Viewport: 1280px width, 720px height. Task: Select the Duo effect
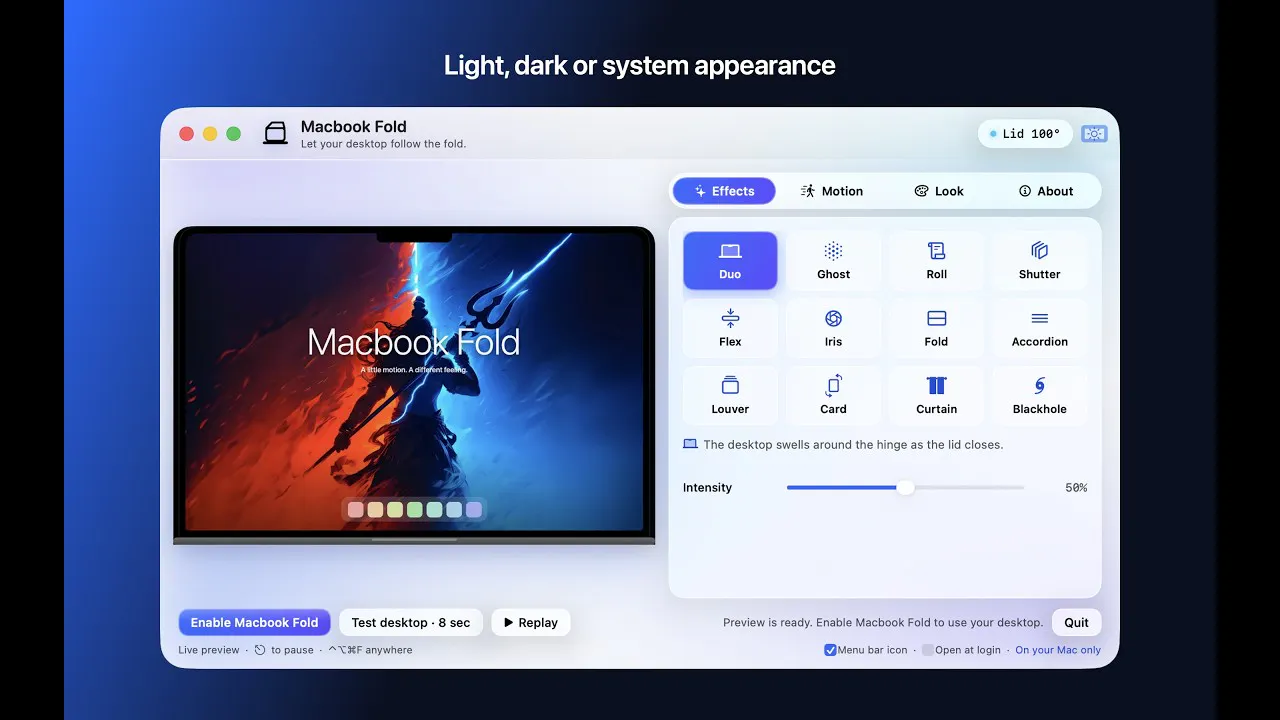730,261
